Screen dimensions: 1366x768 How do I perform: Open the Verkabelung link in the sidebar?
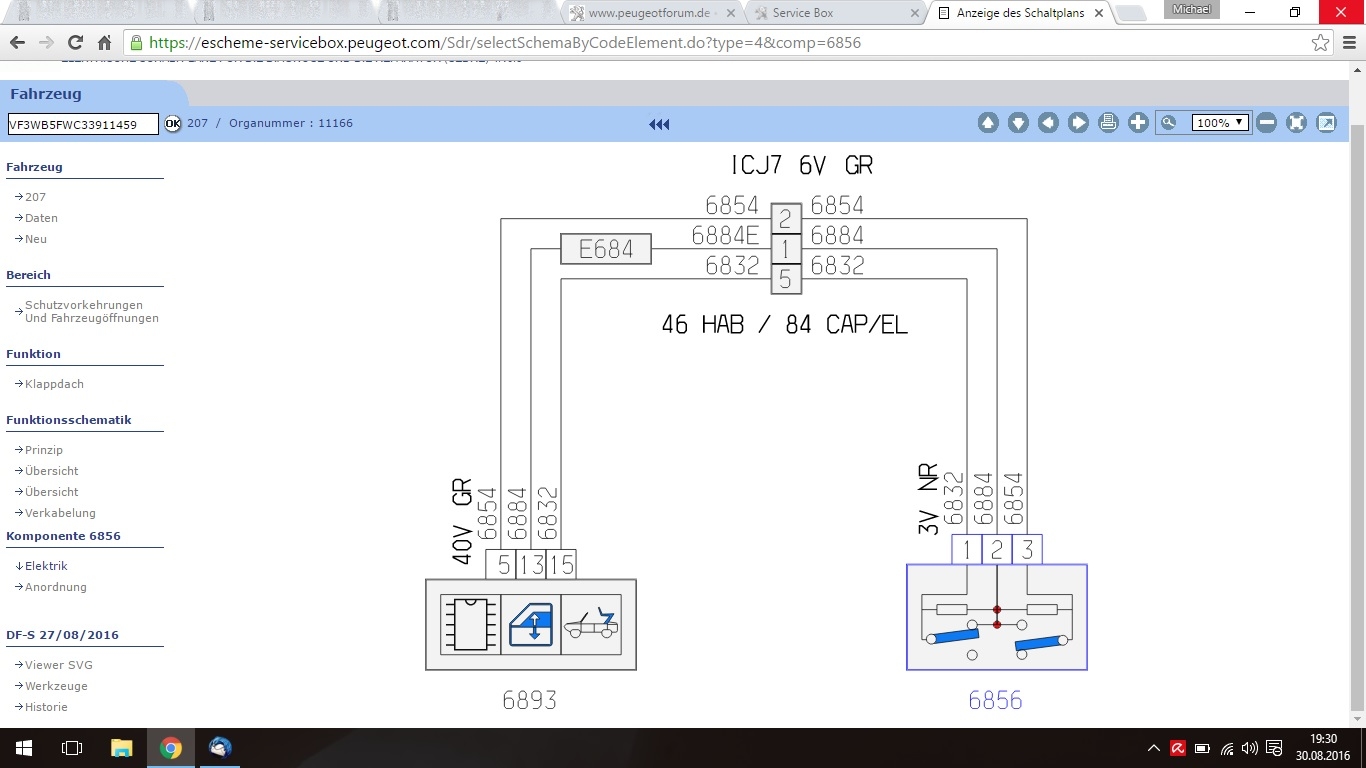coord(60,513)
